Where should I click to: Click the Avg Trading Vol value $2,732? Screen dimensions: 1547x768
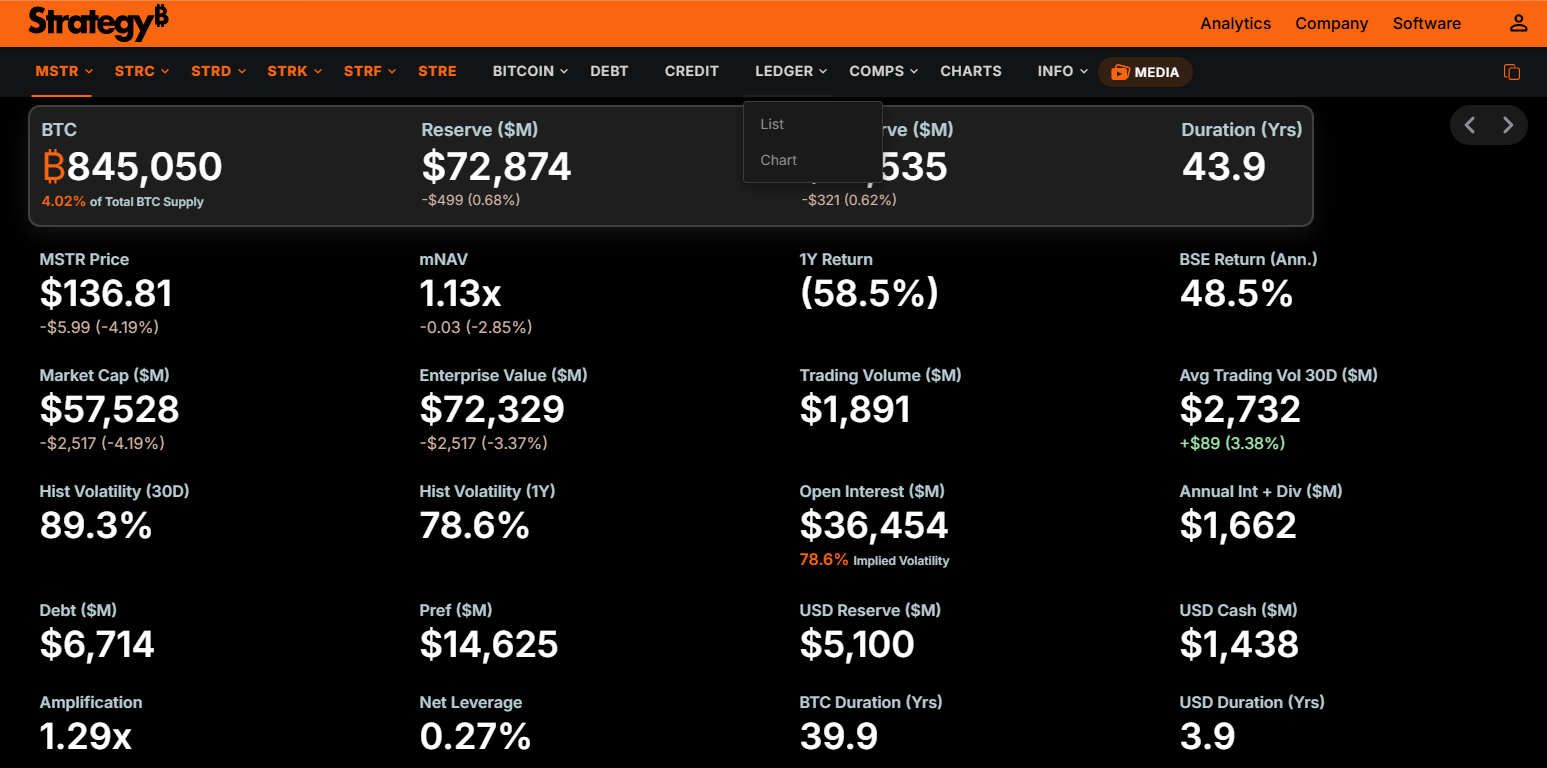(x=1240, y=409)
